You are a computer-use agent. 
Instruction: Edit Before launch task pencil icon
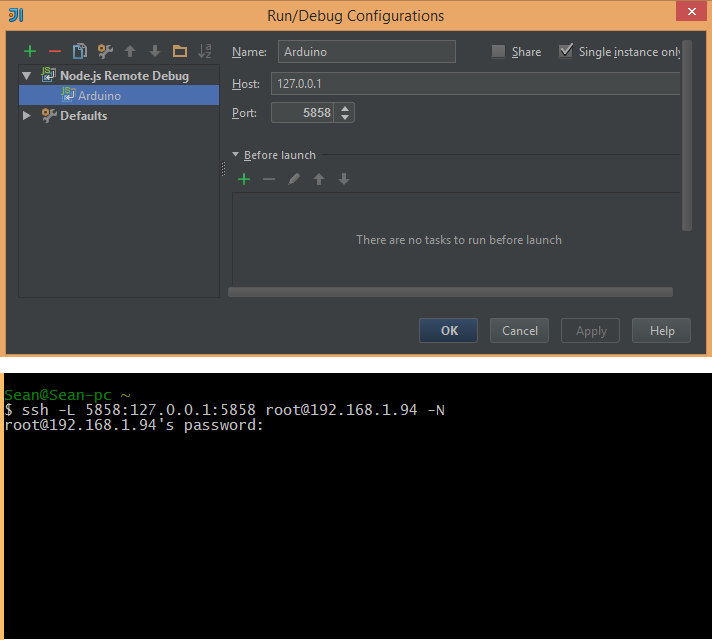[294, 179]
